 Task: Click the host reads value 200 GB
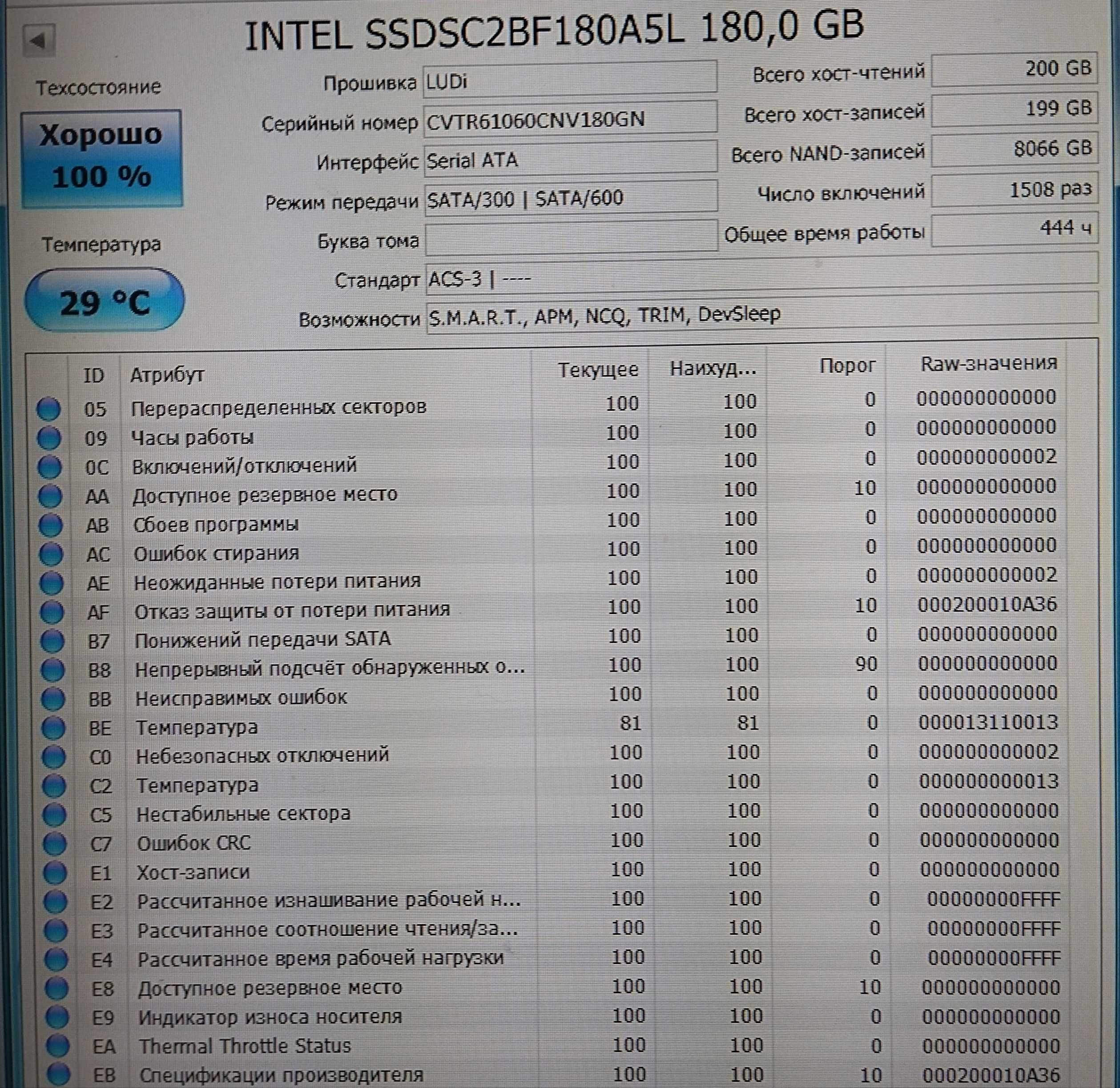coord(1015,70)
